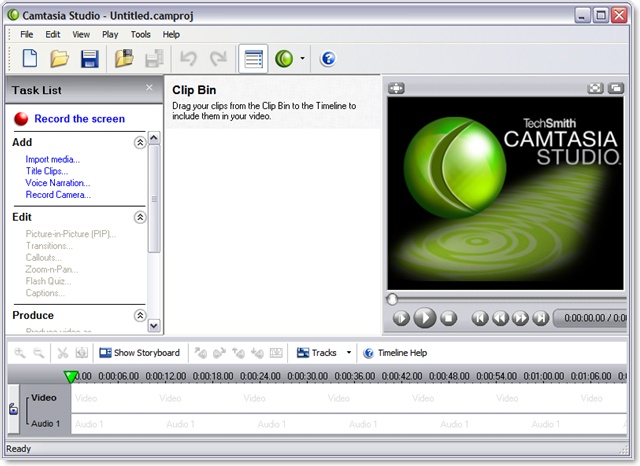Toggle the Task List view icon
Viewport: 640px width, 466px height.
pos(253,59)
